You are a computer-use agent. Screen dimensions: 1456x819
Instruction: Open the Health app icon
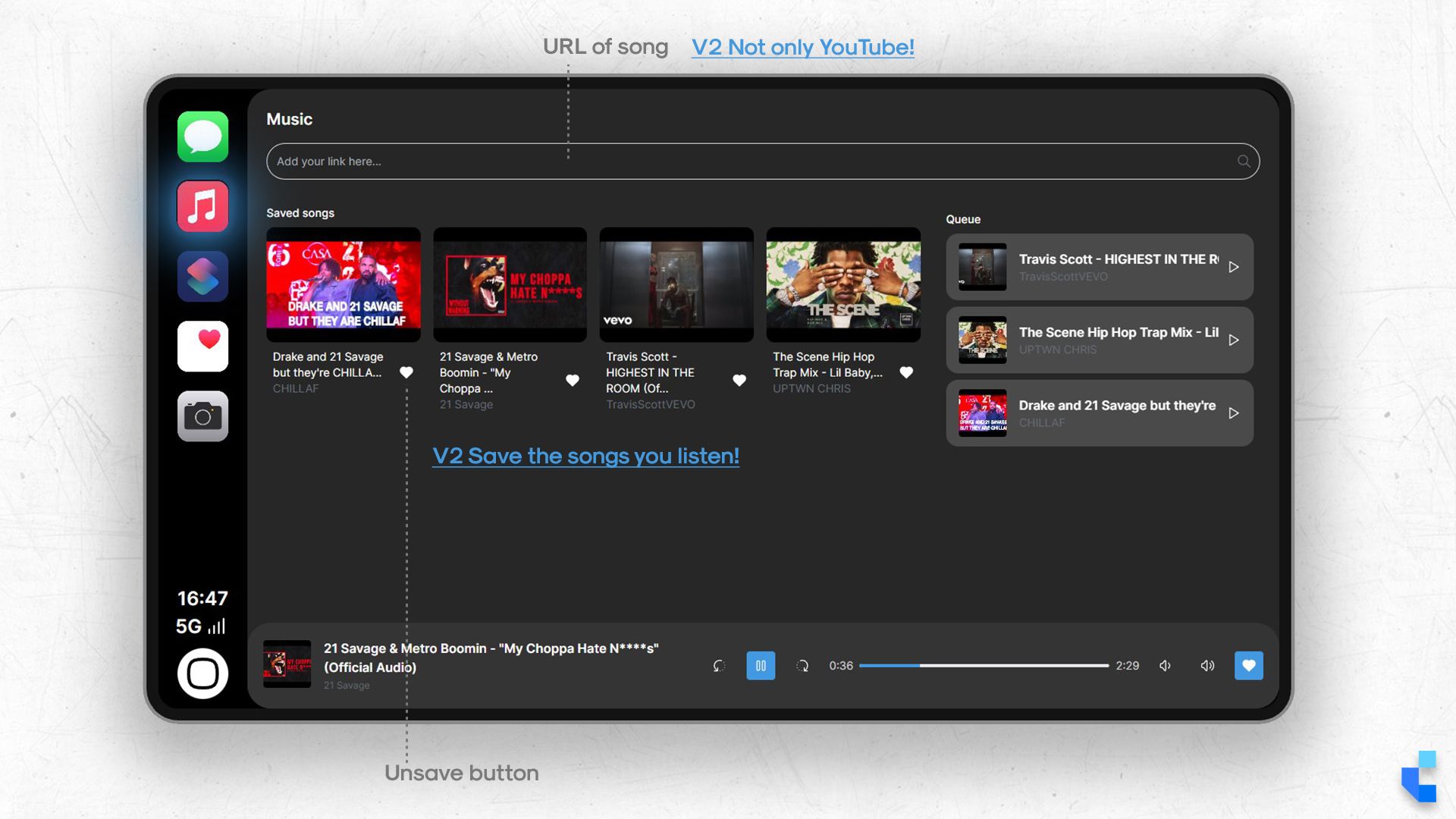[202, 346]
